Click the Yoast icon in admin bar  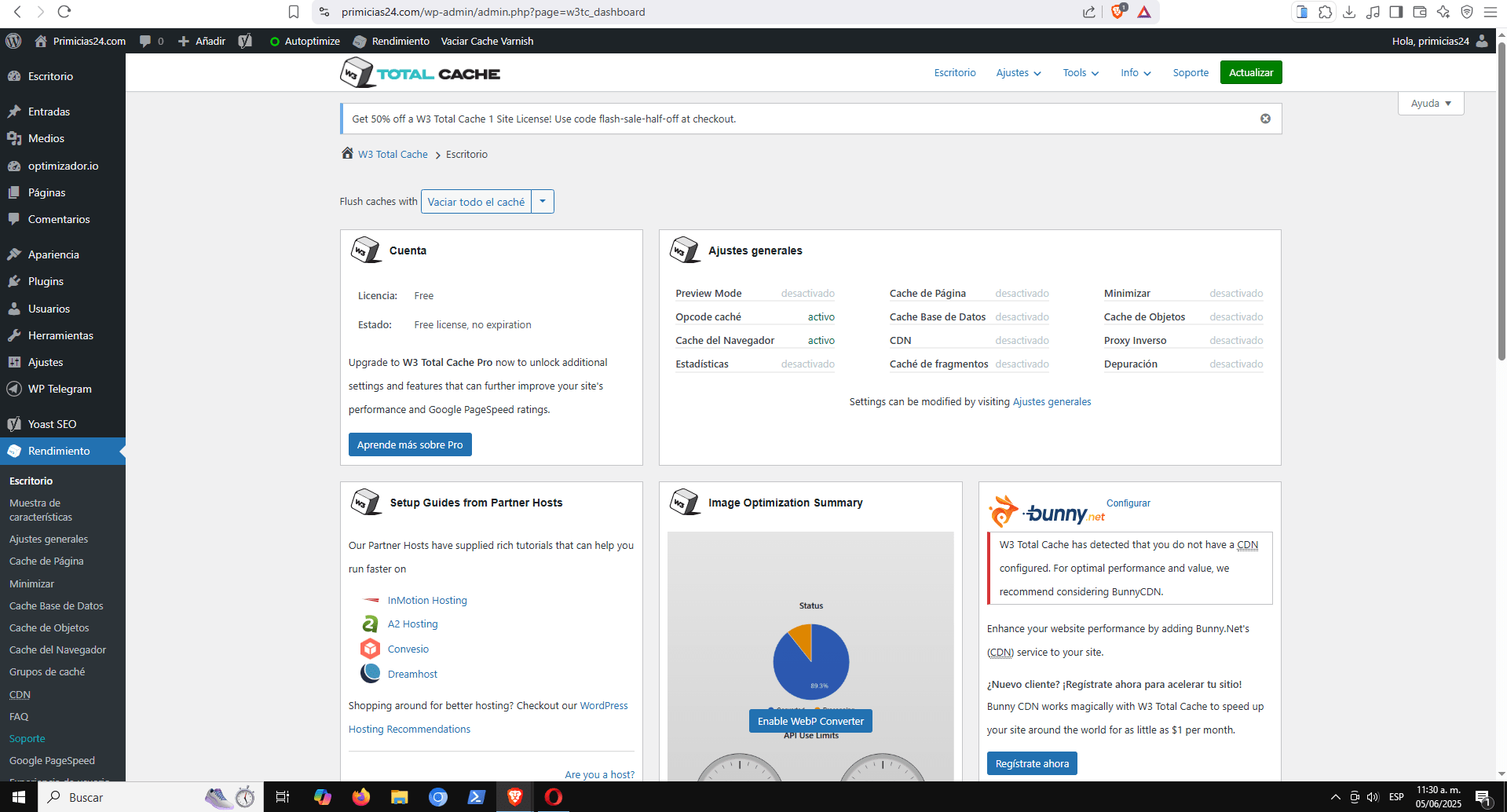(246, 41)
